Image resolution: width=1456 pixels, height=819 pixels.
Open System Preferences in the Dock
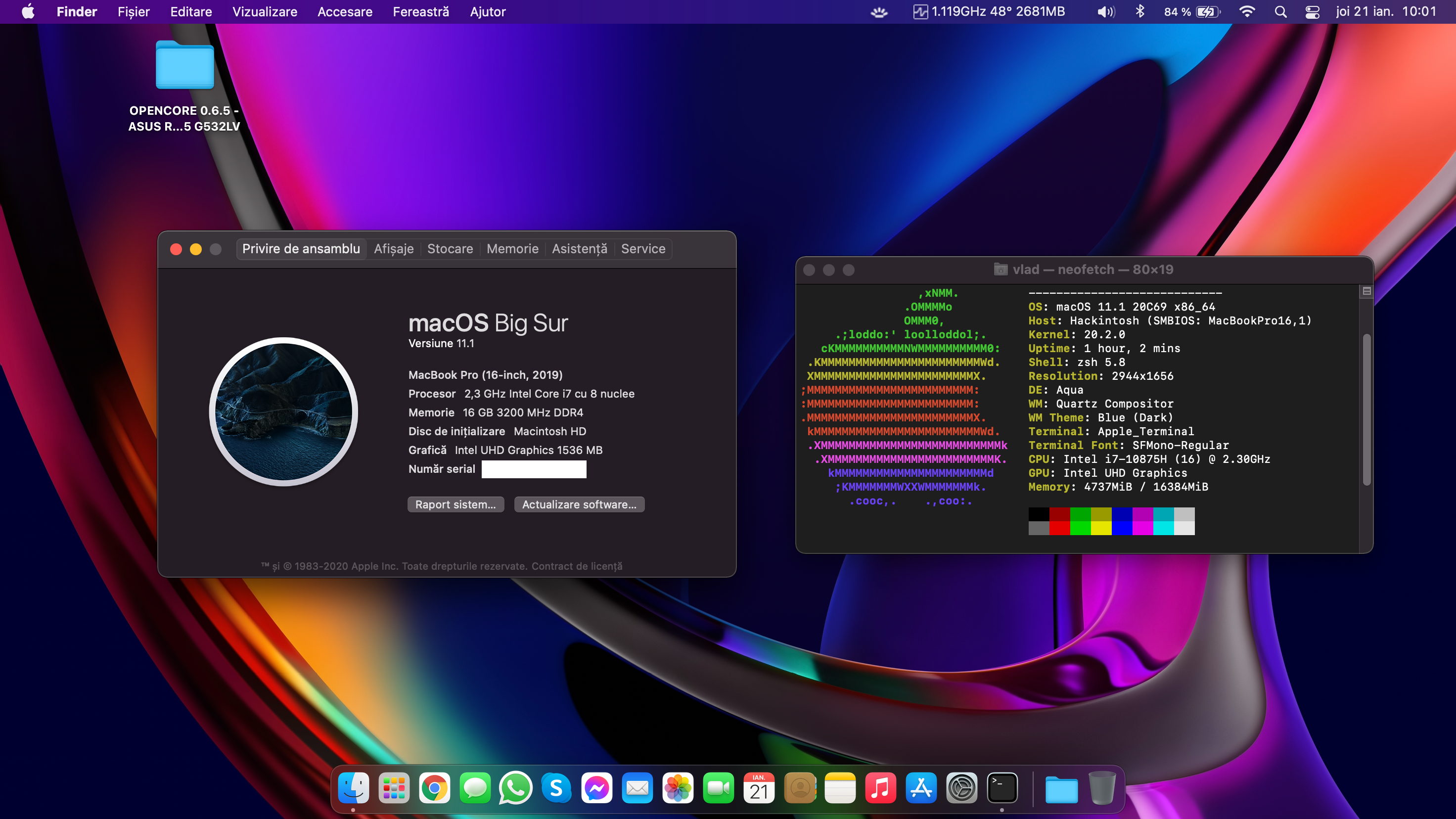962,787
